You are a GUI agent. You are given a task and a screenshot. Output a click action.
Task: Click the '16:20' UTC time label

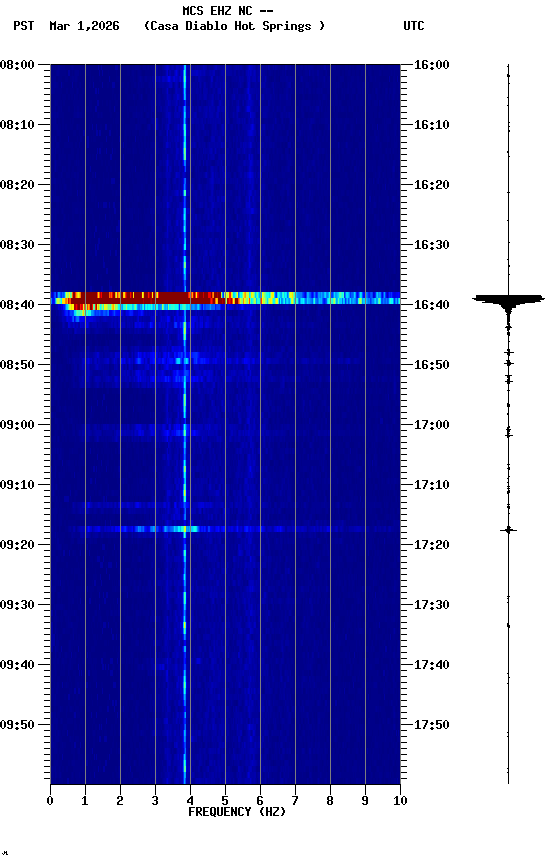[x=432, y=185]
